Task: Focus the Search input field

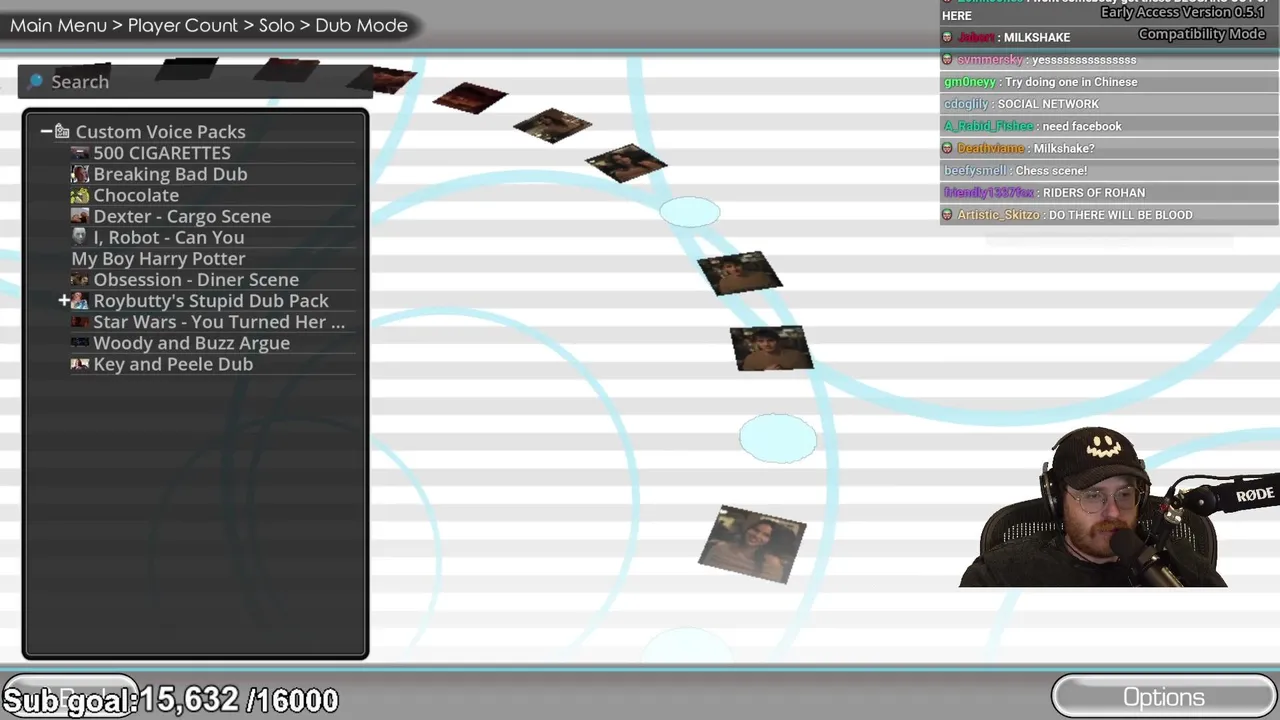Action: coord(196,81)
